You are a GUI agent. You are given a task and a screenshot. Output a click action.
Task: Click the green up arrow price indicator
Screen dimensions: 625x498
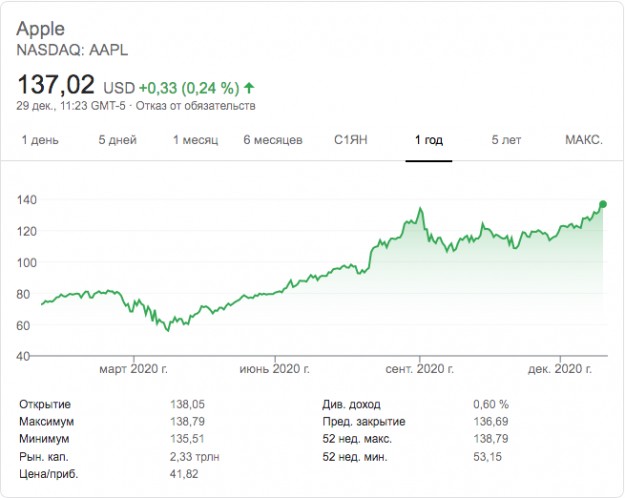(248, 86)
